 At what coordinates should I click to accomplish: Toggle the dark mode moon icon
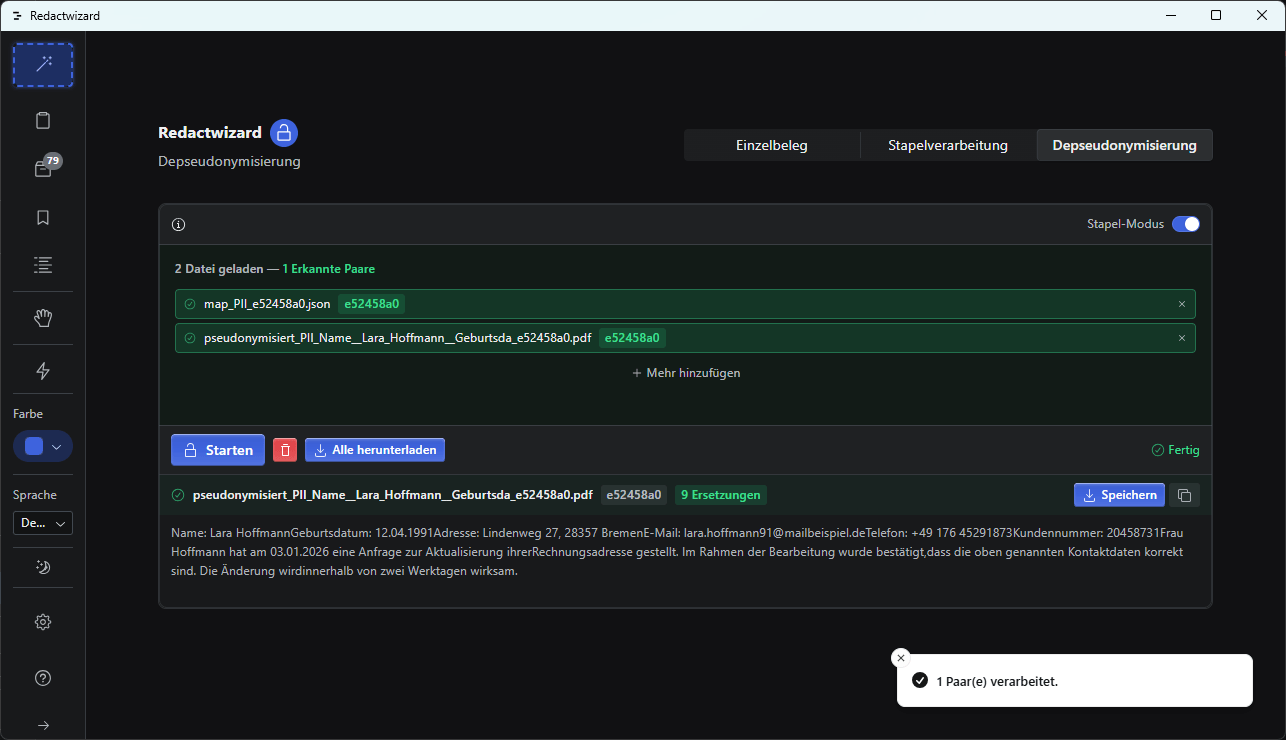tap(43, 567)
